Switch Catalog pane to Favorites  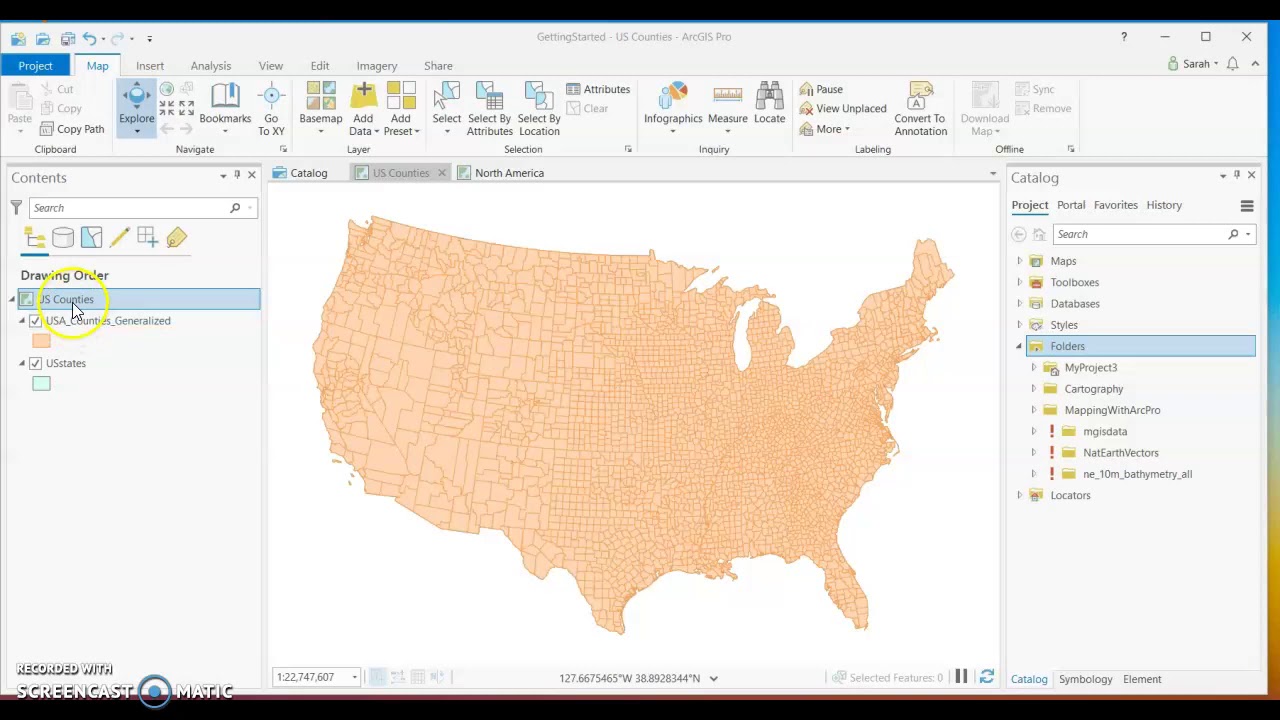1116,205
